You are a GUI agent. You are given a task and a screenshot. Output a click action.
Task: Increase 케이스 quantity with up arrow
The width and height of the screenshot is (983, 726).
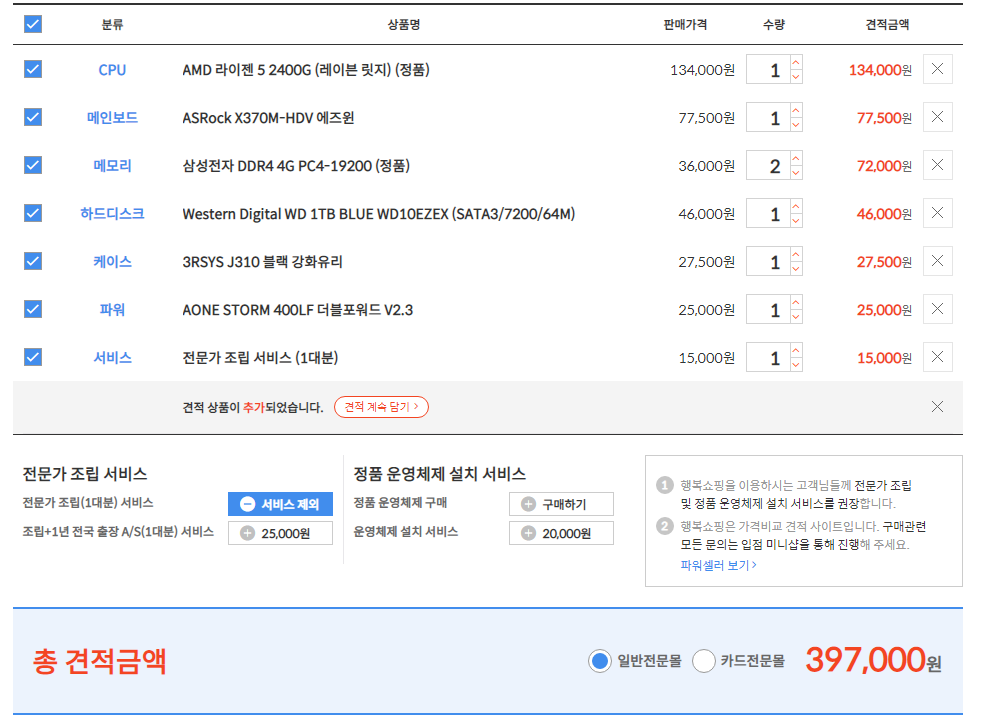coord(796,254)
